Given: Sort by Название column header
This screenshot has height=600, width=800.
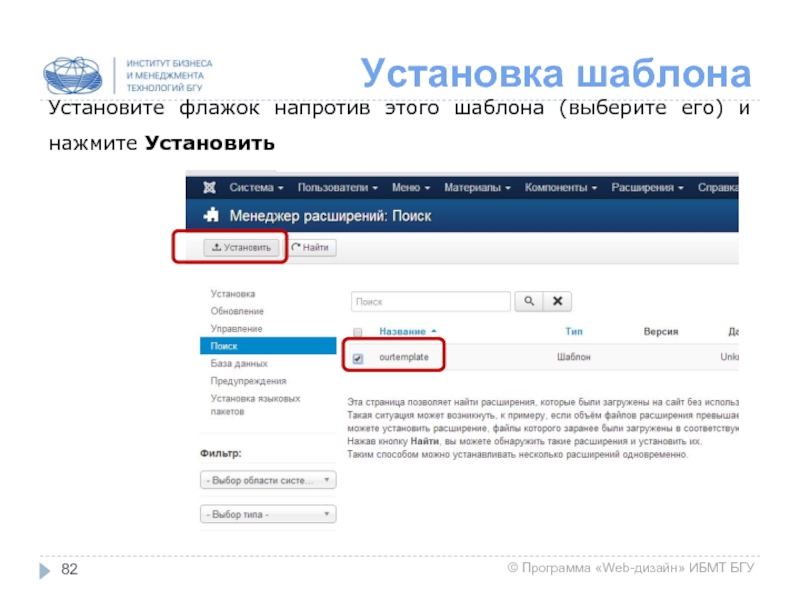Looking at the screenshot, I should (407, 332).
